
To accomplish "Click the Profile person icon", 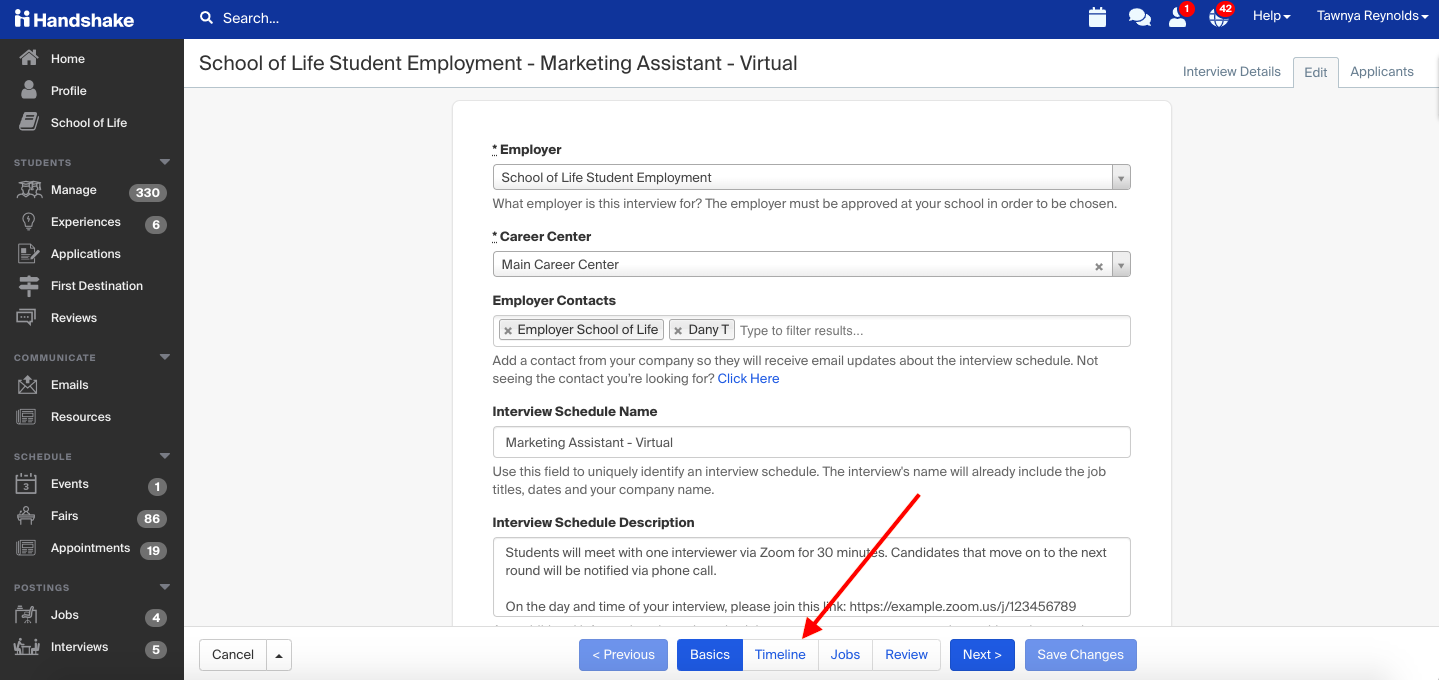I will (29, 90).
